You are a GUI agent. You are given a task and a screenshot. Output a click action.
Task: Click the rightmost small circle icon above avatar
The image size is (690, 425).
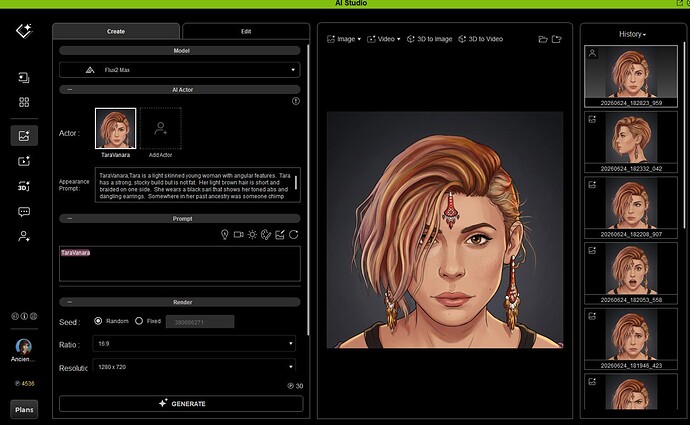coord(33,316)
